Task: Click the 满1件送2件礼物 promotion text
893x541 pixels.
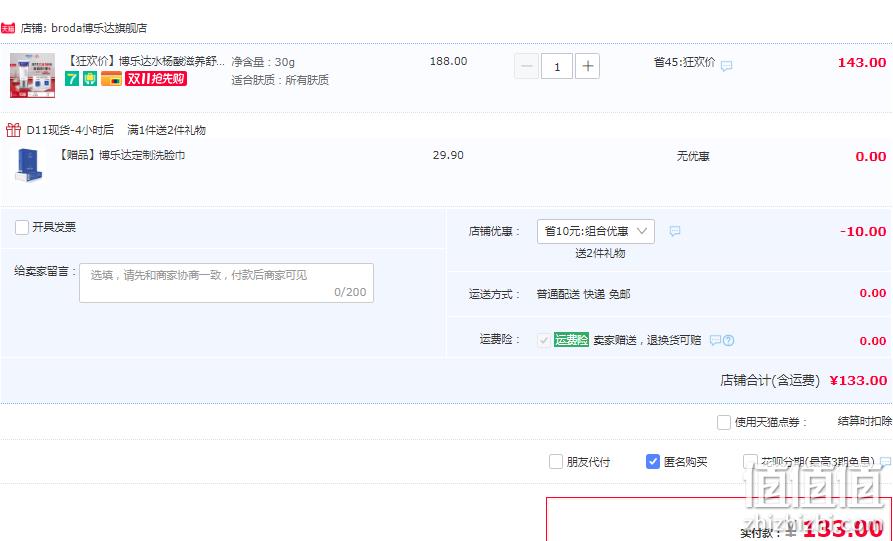Action: coord(166,130)
